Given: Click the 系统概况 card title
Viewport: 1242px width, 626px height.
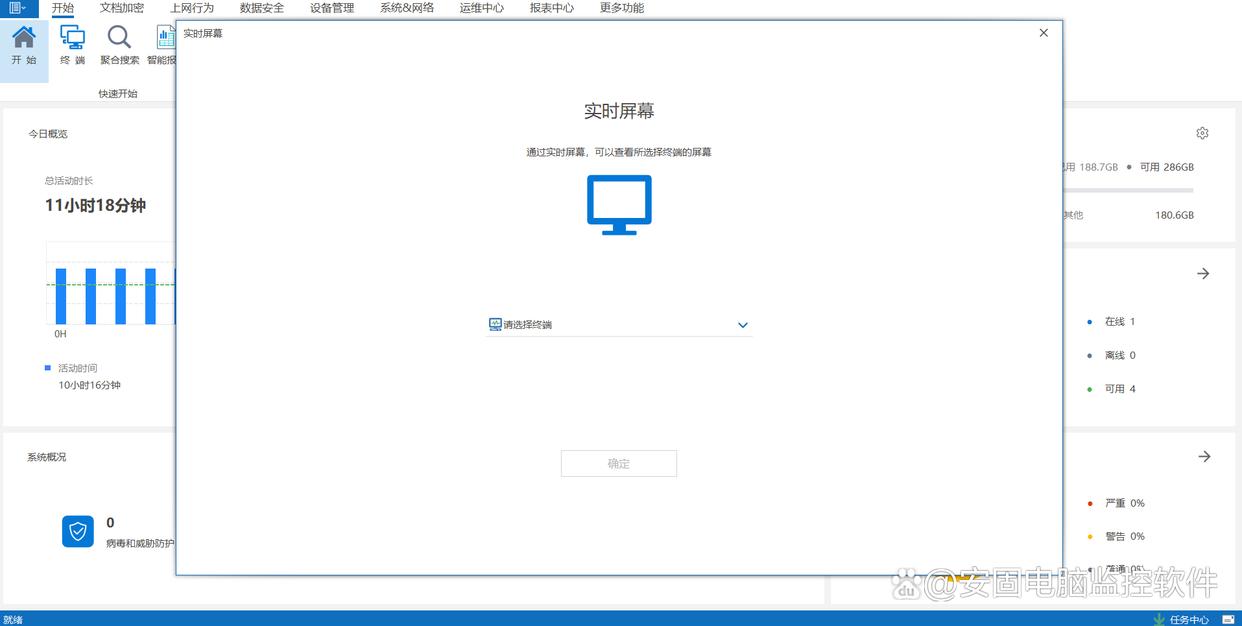Looking at the screenshot, I should (47, 457).
